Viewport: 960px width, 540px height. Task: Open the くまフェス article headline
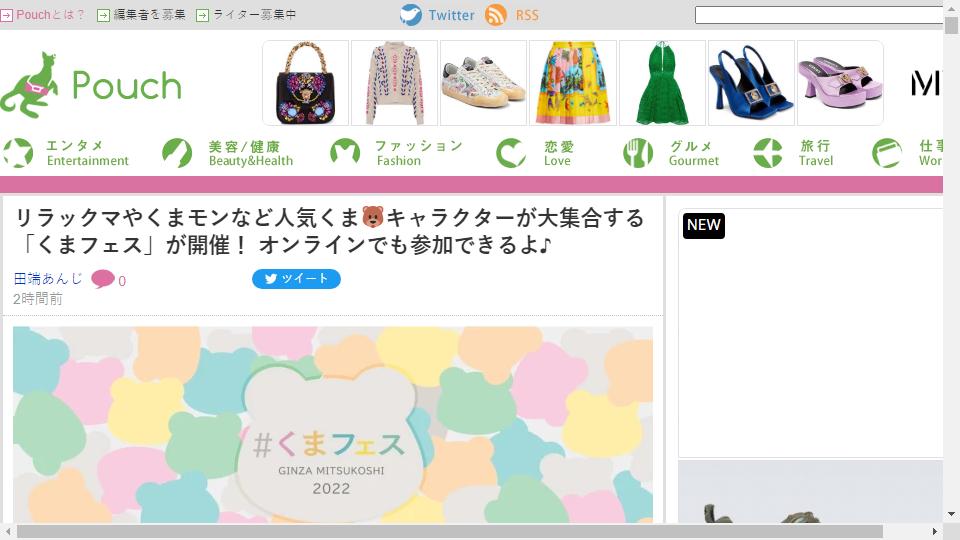pos(329,231)
